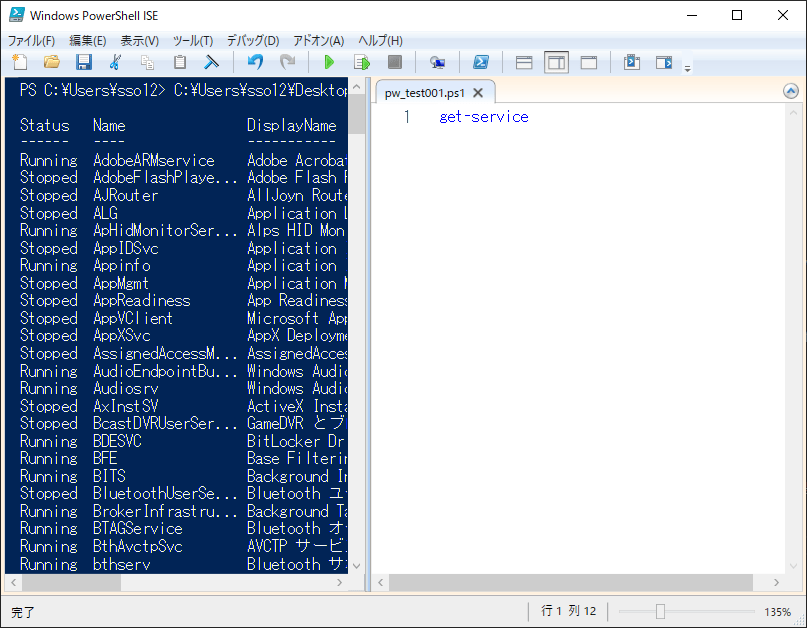Enable the Show Script Pane Maximized layout
Screen dimensions: 807x628
588,62
